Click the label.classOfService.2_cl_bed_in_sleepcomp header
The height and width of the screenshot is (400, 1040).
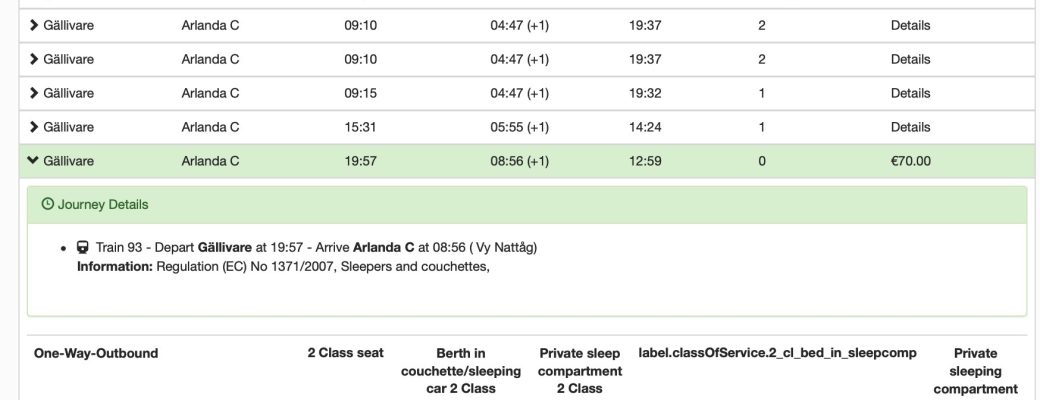(x=777, y=354)
